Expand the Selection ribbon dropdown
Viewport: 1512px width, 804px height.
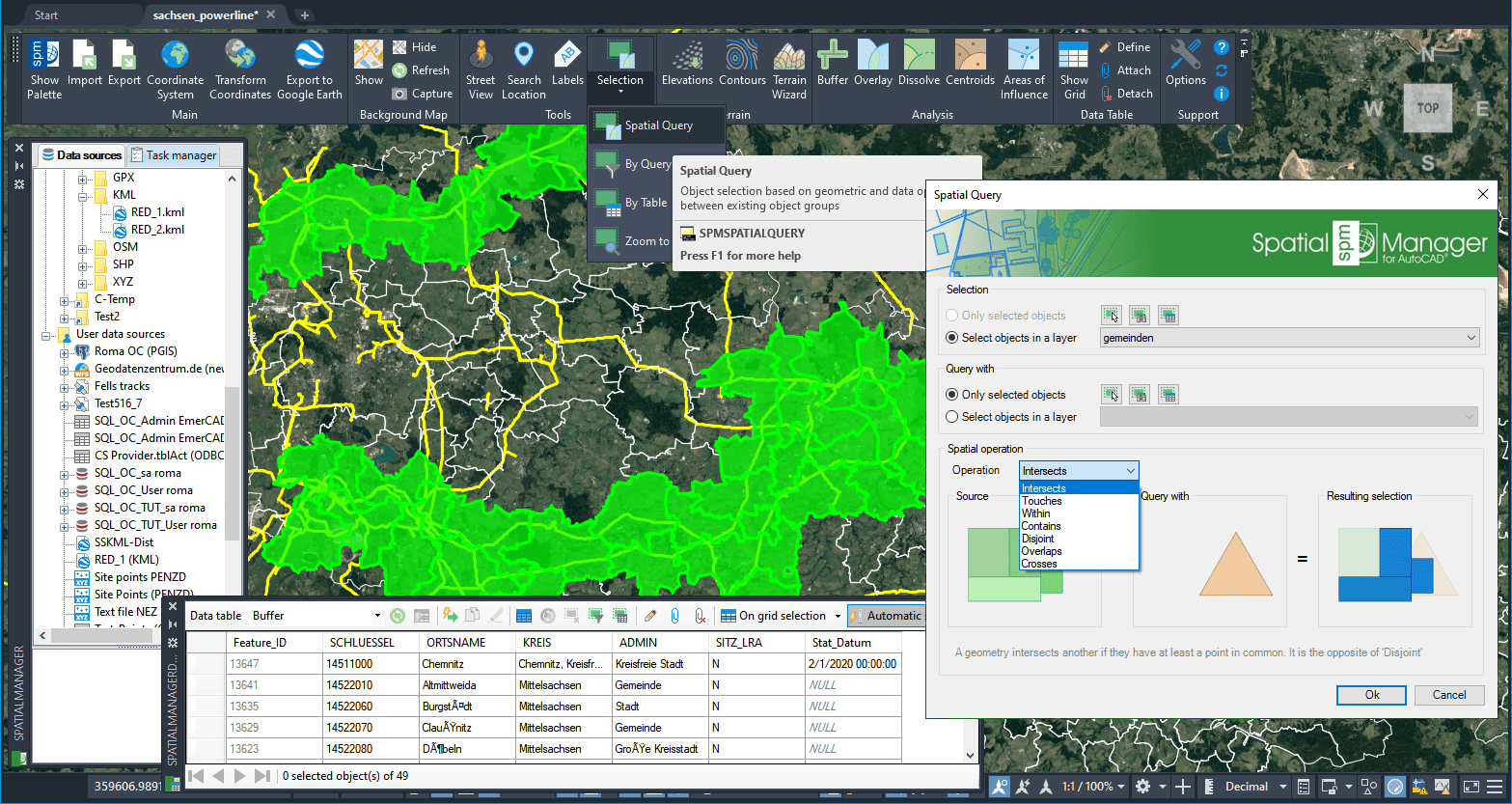tap(620, 86)
